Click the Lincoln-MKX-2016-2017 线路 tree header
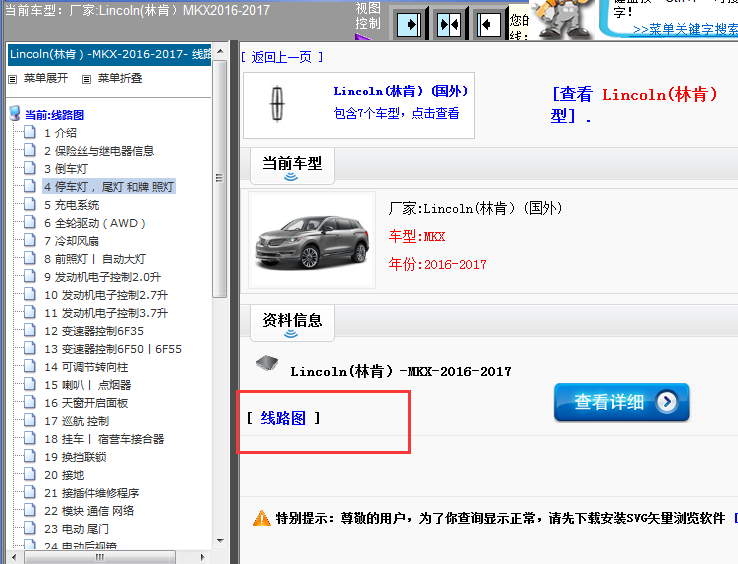Screen dimensions: 738x564 [x=110, y=54]
